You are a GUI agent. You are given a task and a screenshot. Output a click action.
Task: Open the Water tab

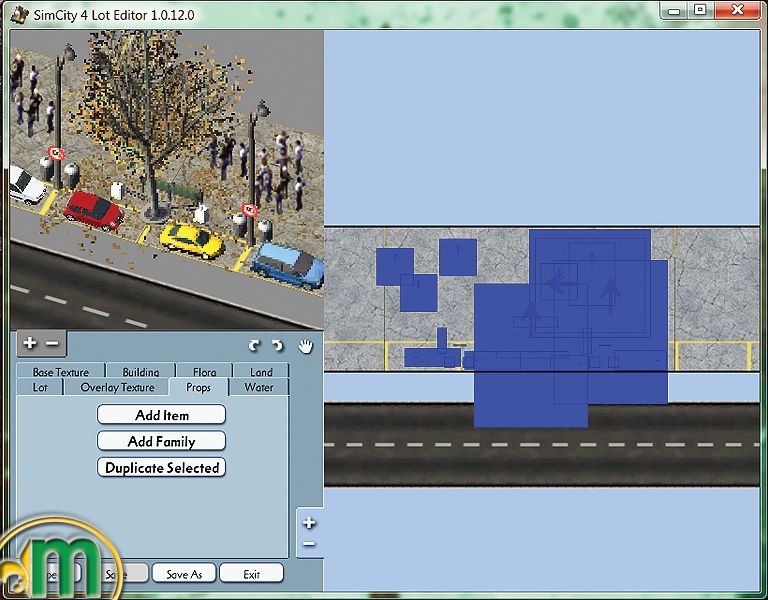pos(259,387)
